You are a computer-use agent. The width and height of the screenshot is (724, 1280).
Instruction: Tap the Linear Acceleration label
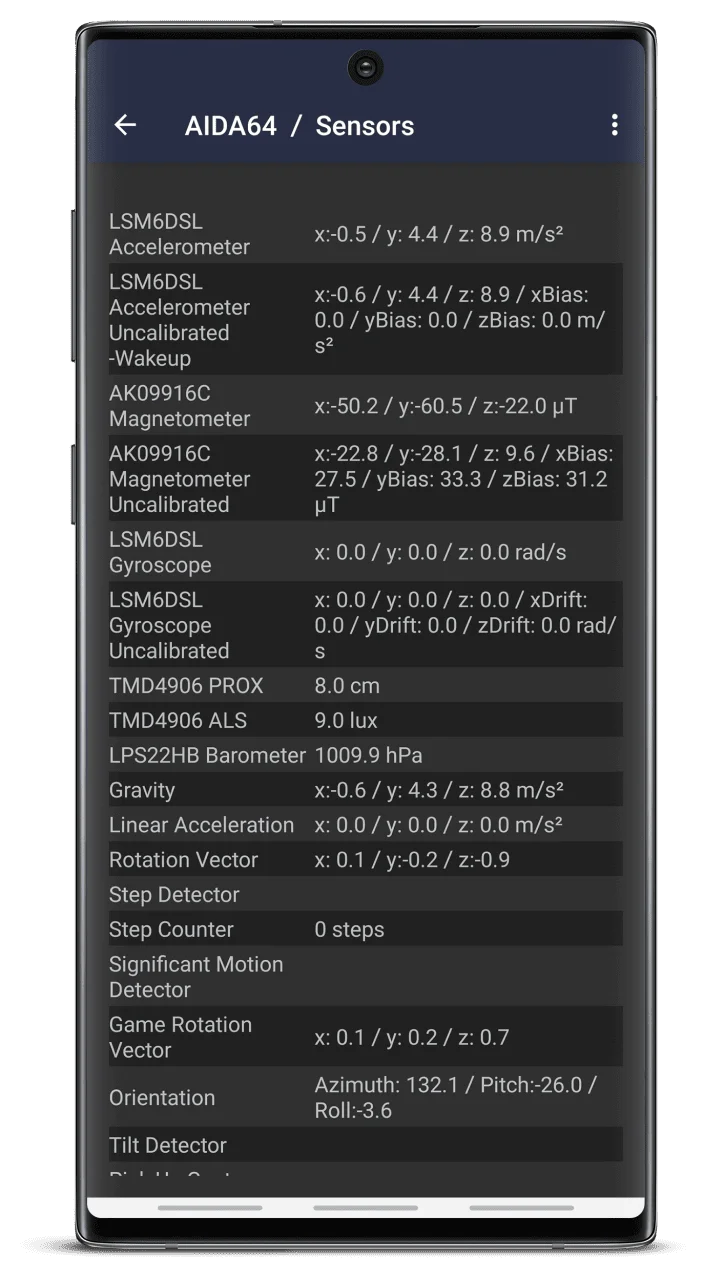coord(202,825)
